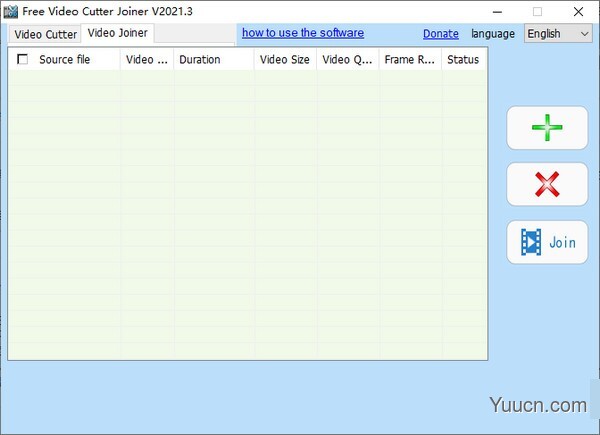Sort by the Source file column header
Screen dimensions: 600x435
pos(64,59)
